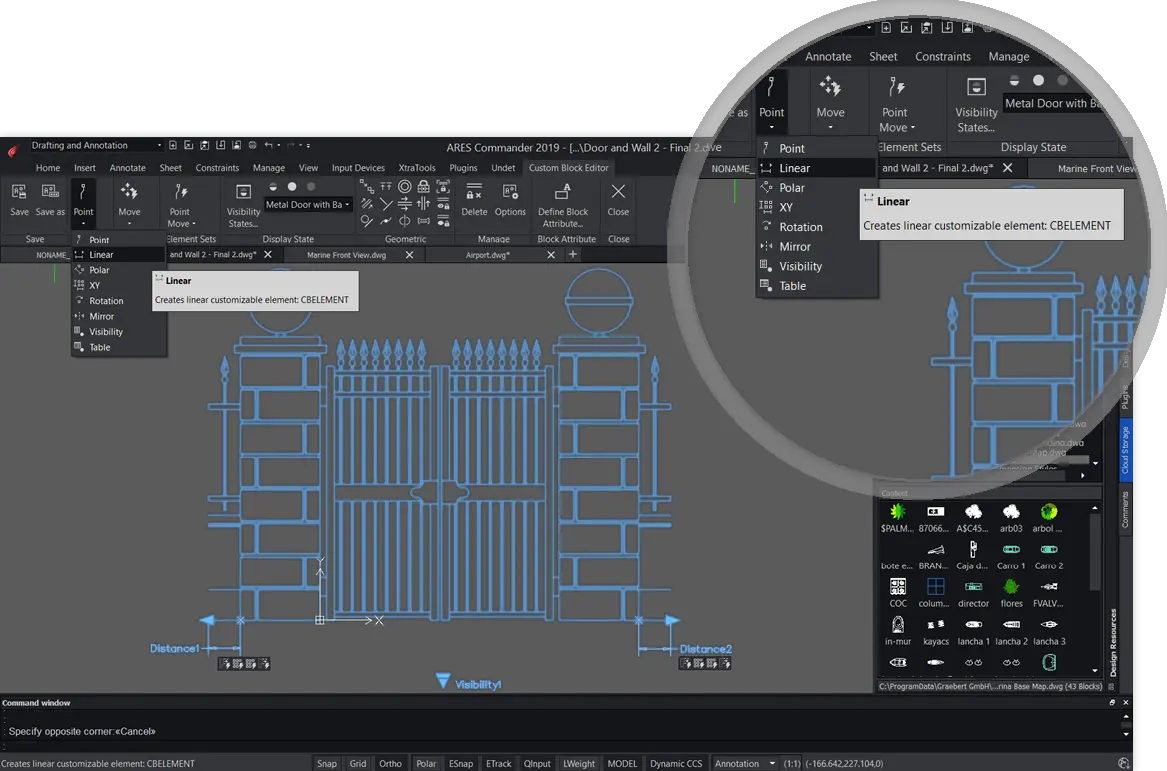Open the XtraTools ribbon tab
1167x771 pixels.
pos(417,168)
